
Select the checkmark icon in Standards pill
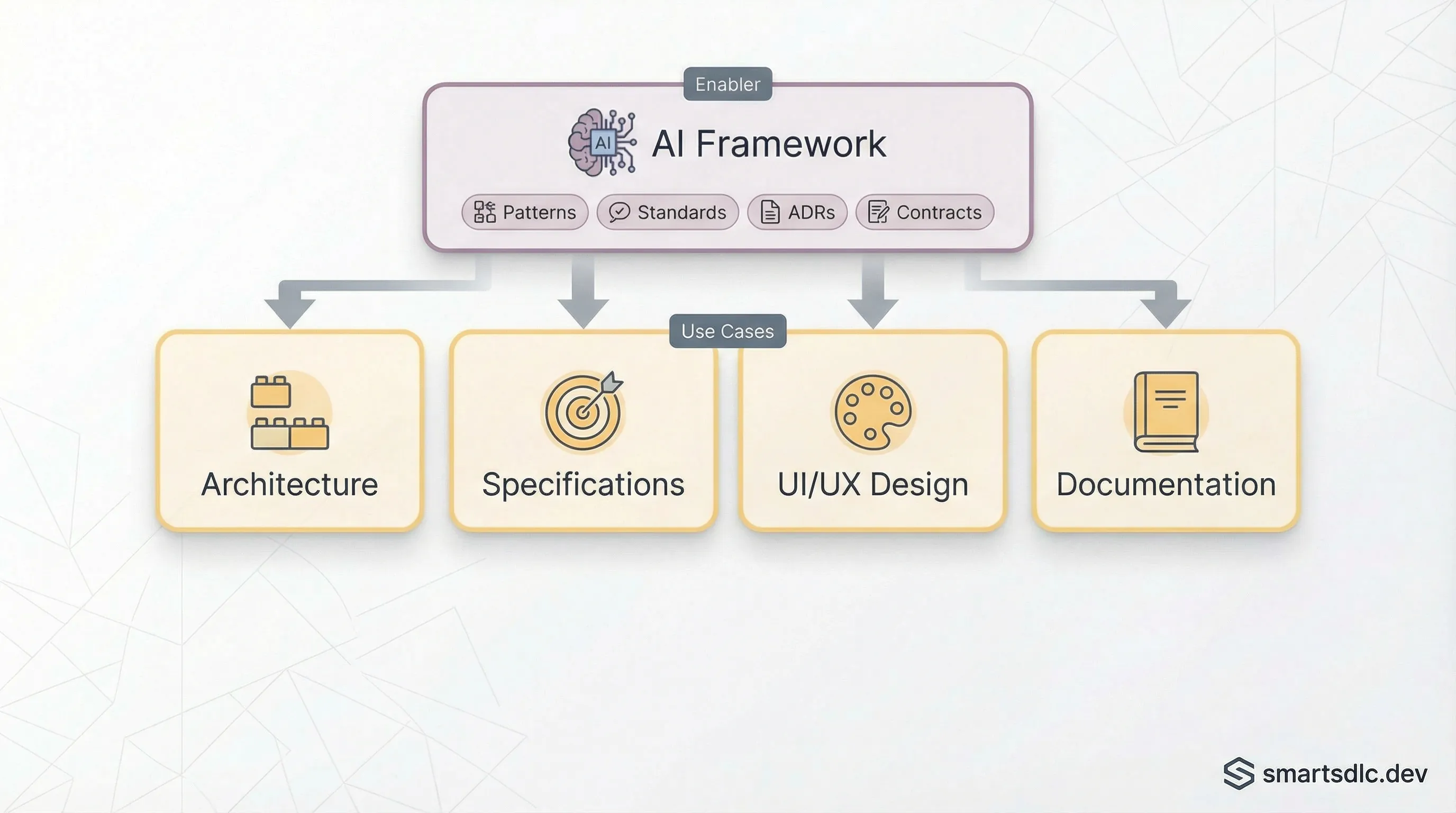pos(618,213)
